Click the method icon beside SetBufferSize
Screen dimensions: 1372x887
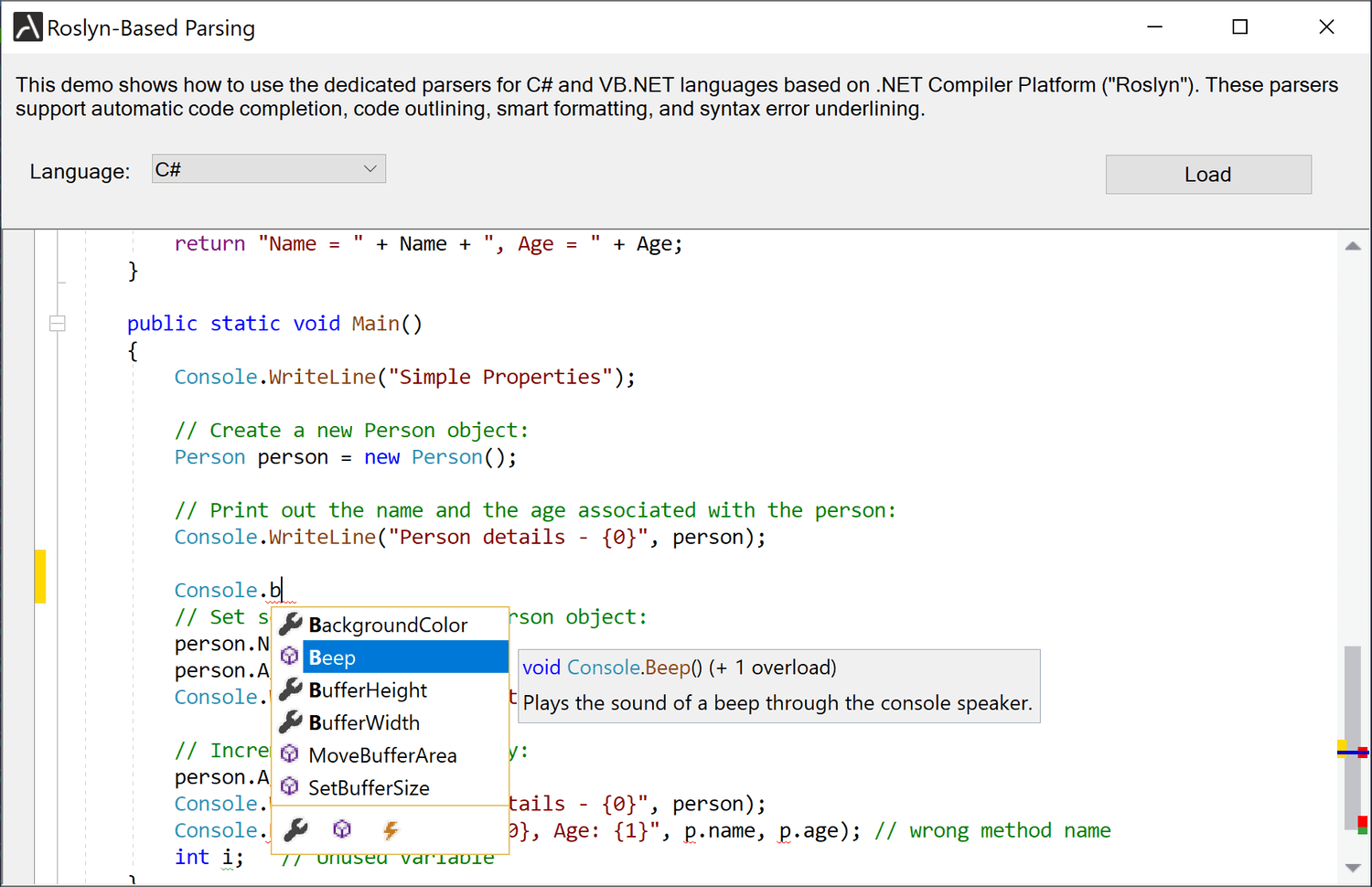(289, 786)
